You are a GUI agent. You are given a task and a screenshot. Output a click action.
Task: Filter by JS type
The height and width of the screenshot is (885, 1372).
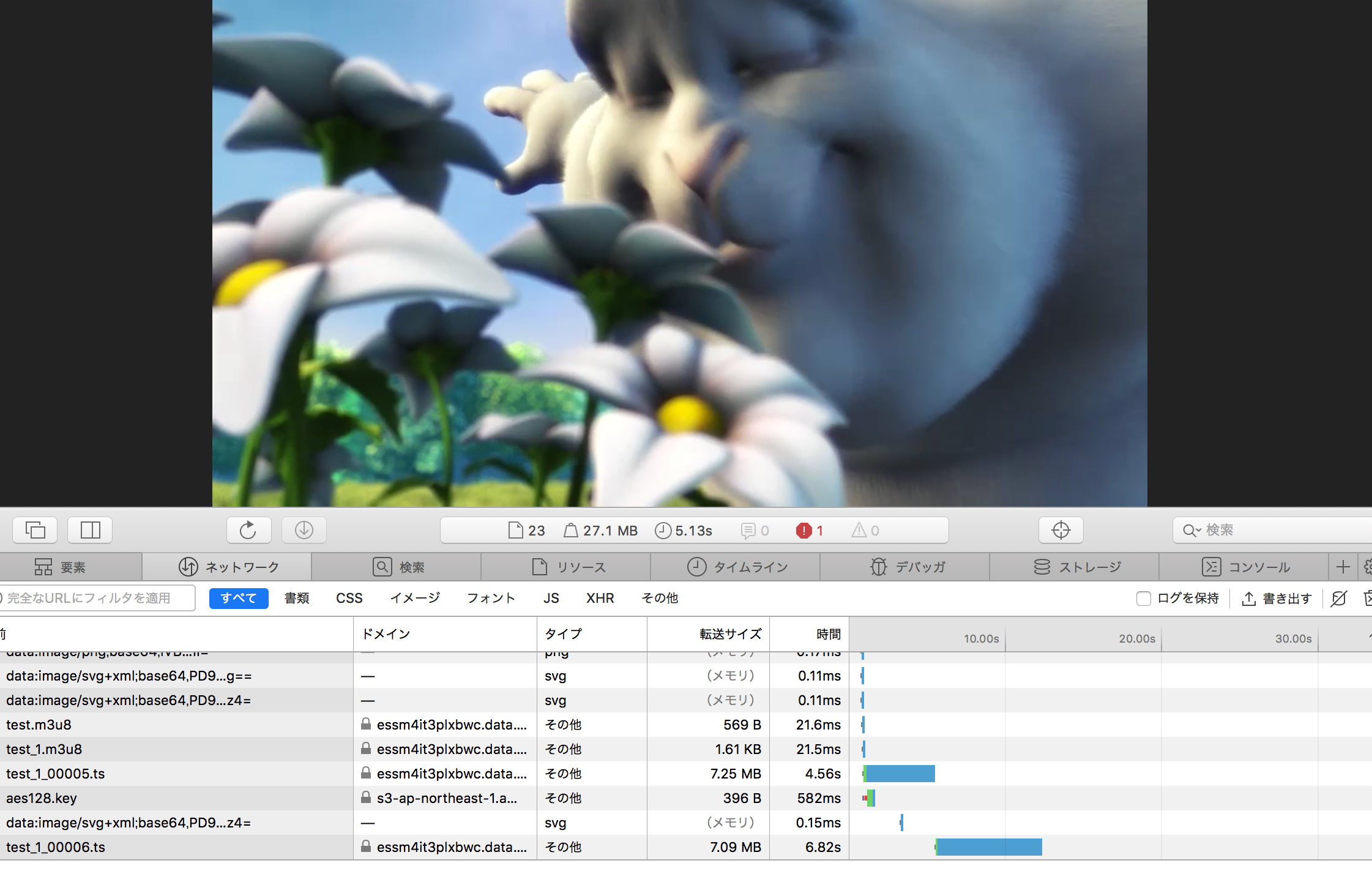tap(551, 598)
